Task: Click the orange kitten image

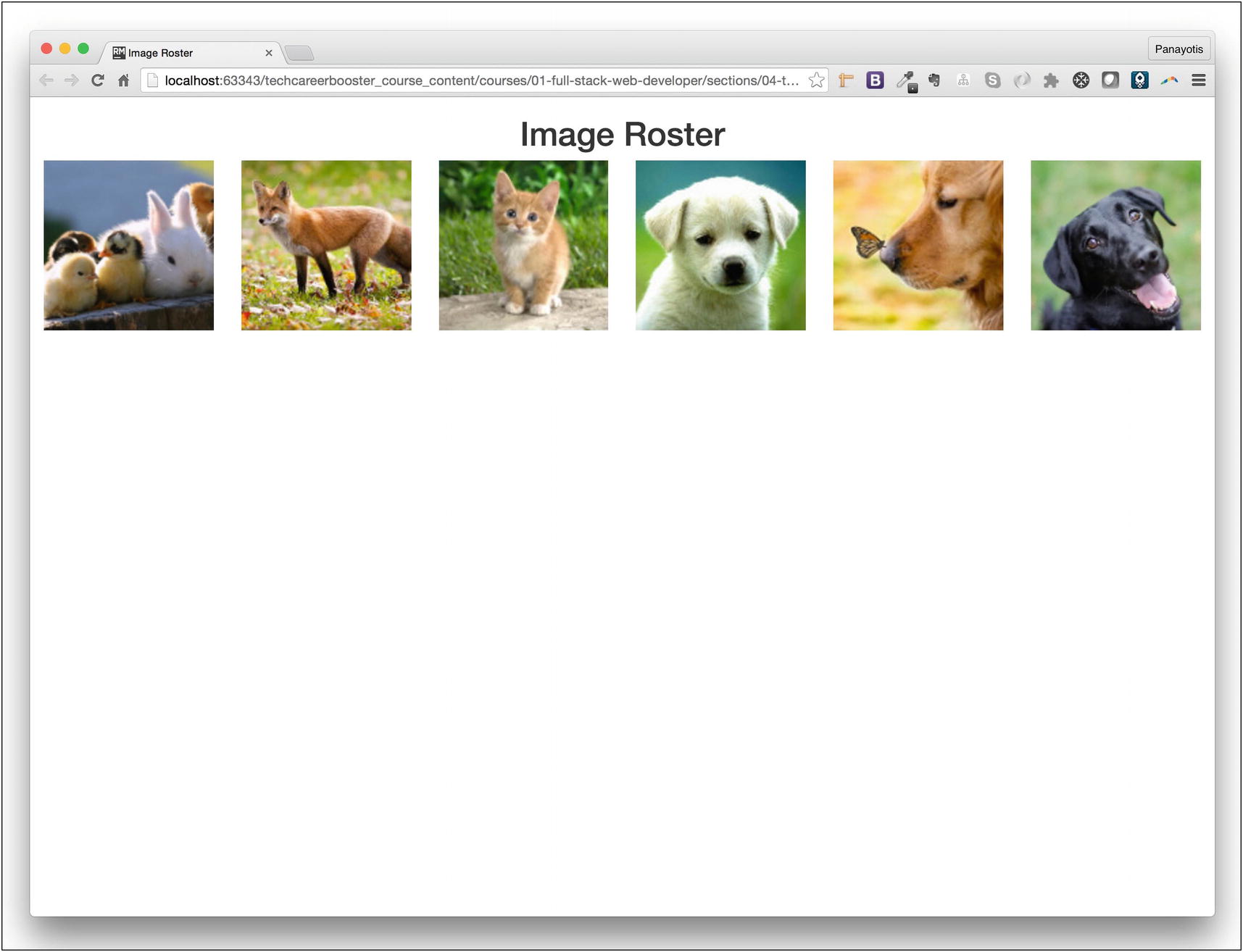Action: click(x=523, y=245)
